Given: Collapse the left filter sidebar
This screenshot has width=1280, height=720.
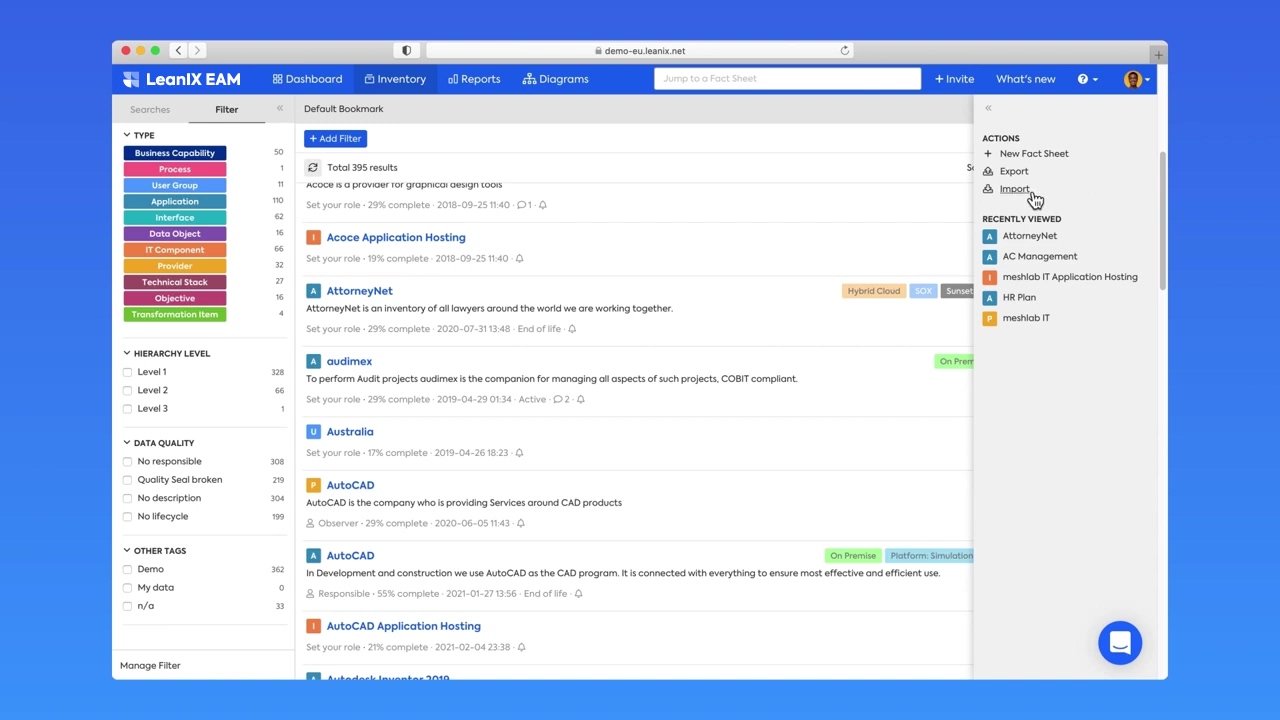Looking at the screenshot, I should coord(280,108).
